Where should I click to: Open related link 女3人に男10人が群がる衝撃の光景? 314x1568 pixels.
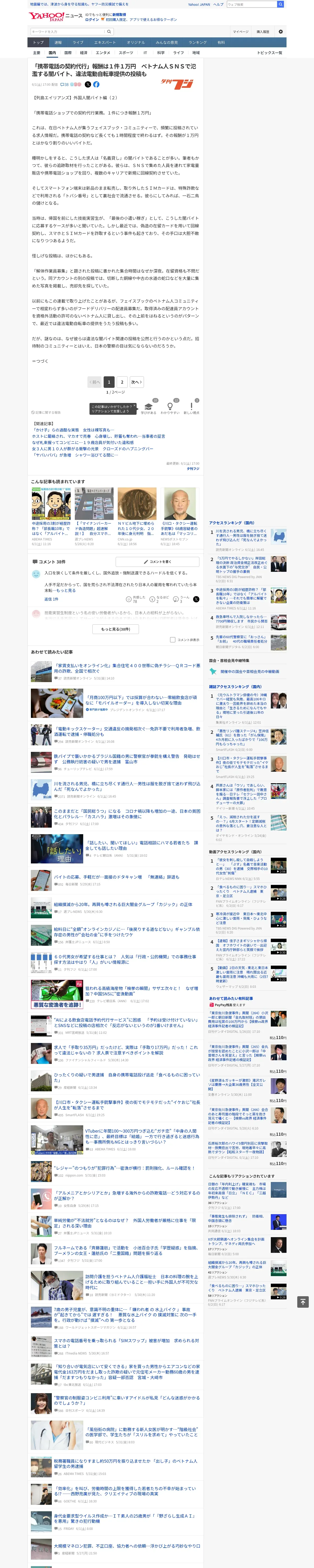[93, 449]
